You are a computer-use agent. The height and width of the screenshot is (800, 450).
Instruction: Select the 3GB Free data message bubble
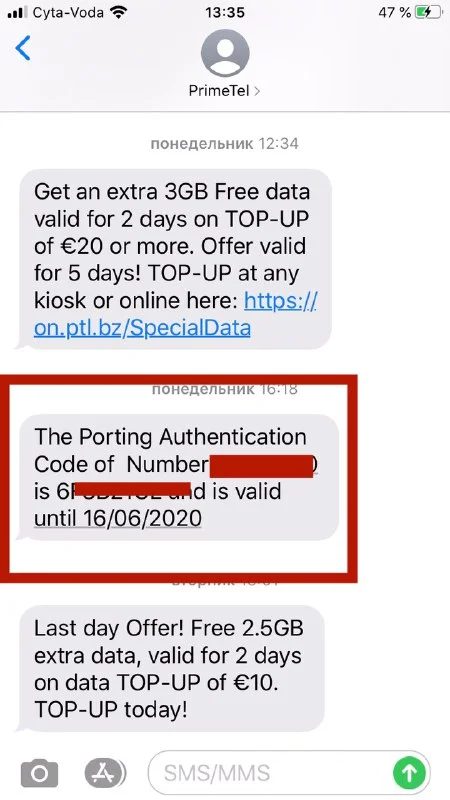(175, 259)
